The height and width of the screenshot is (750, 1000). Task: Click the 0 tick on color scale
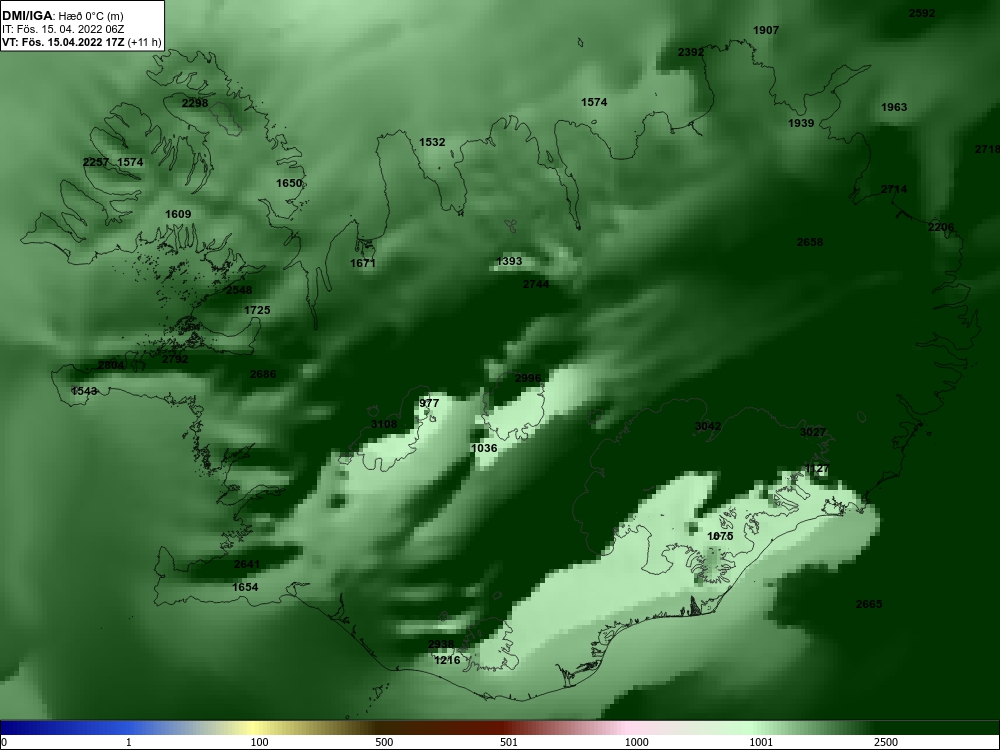(3, 742)
